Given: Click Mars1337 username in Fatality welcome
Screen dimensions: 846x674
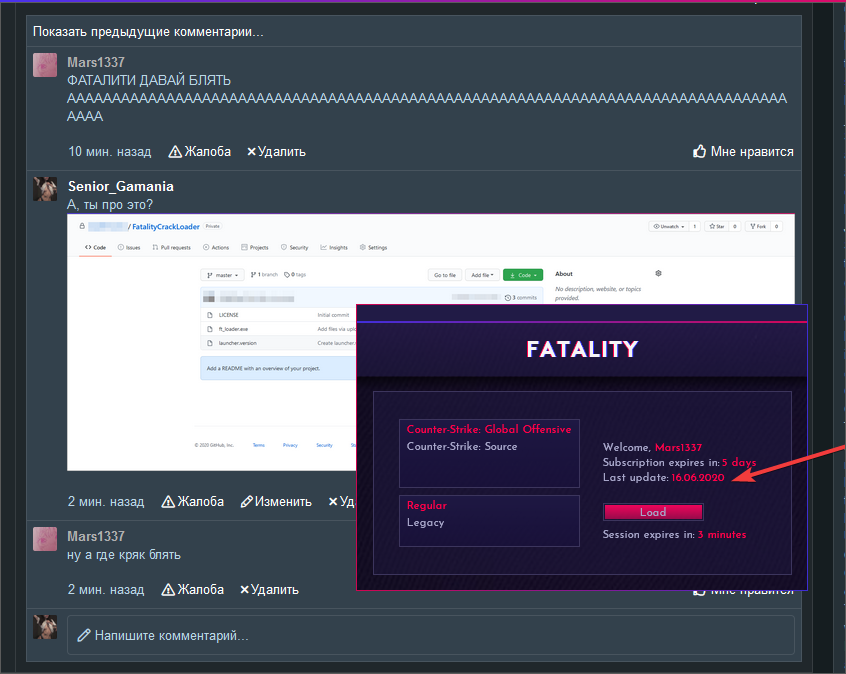Looking at the screenshot, I should [x=678, y=447].
